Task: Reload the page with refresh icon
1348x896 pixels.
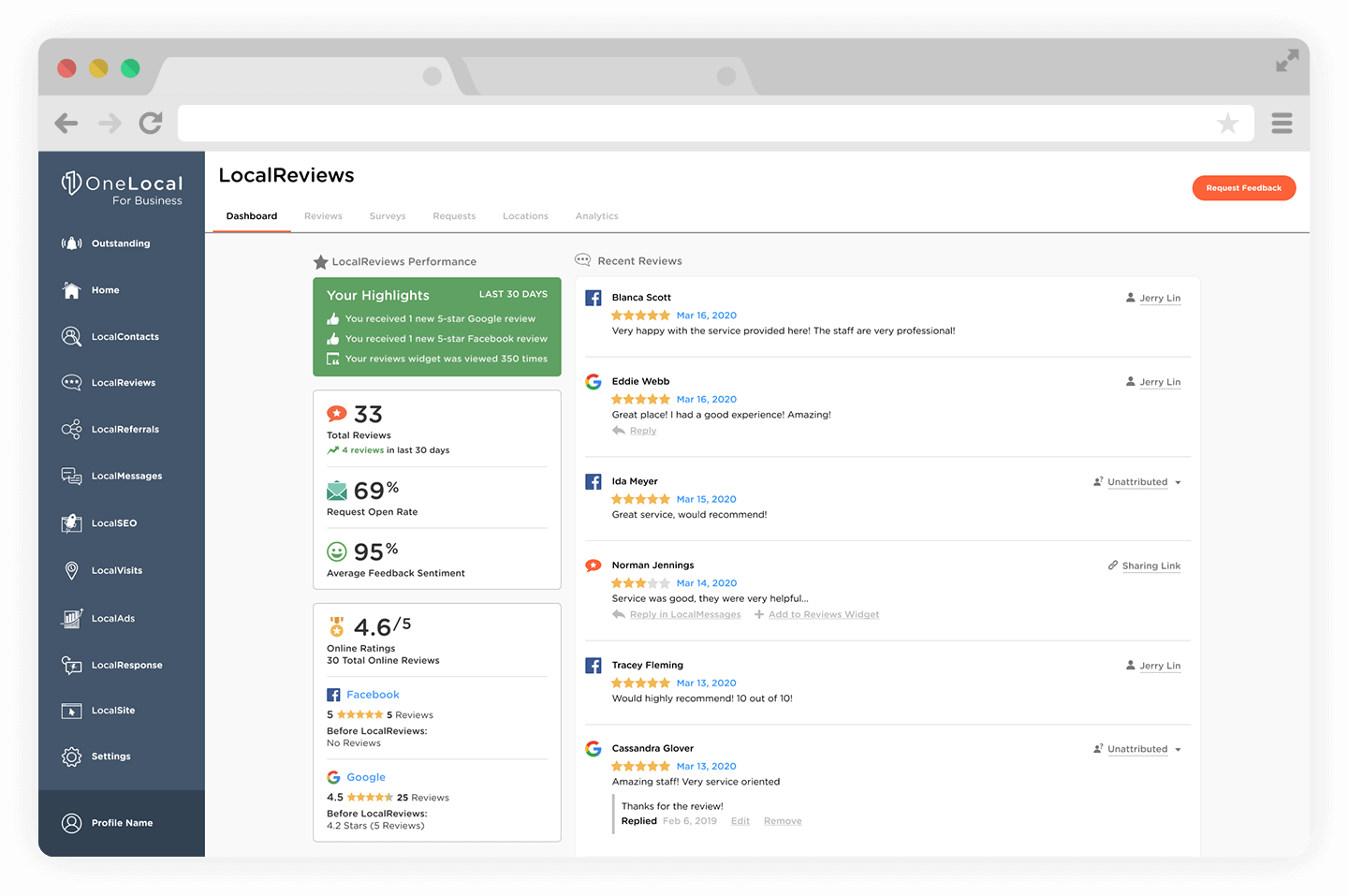Action: tap(151, 123)
